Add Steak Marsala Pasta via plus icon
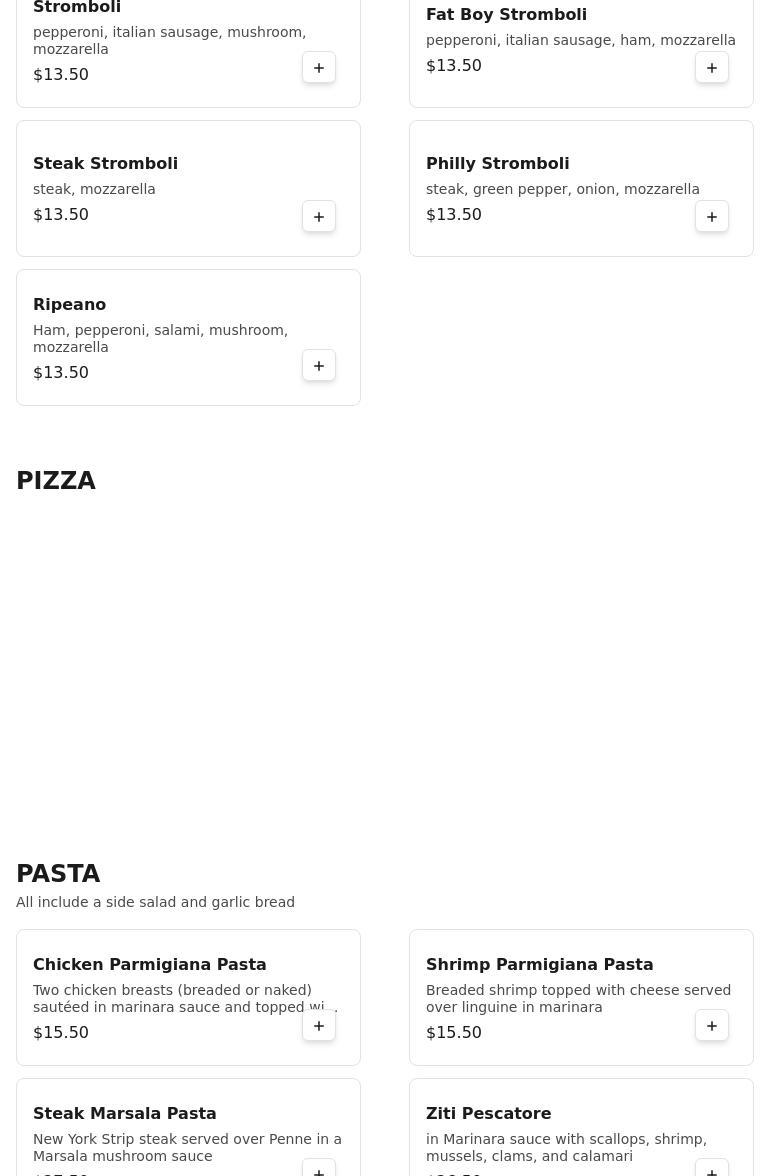Screen dimensions: 770x1176 click(319, 1170)
